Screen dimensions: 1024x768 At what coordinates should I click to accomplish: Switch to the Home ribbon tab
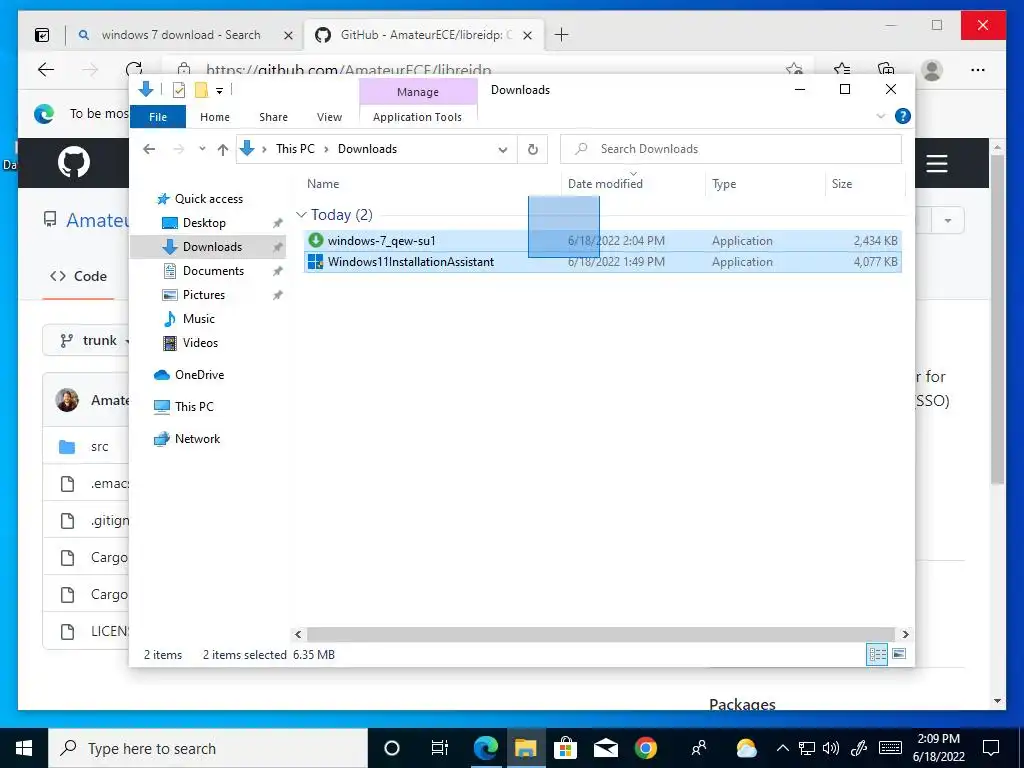[215, 117]
